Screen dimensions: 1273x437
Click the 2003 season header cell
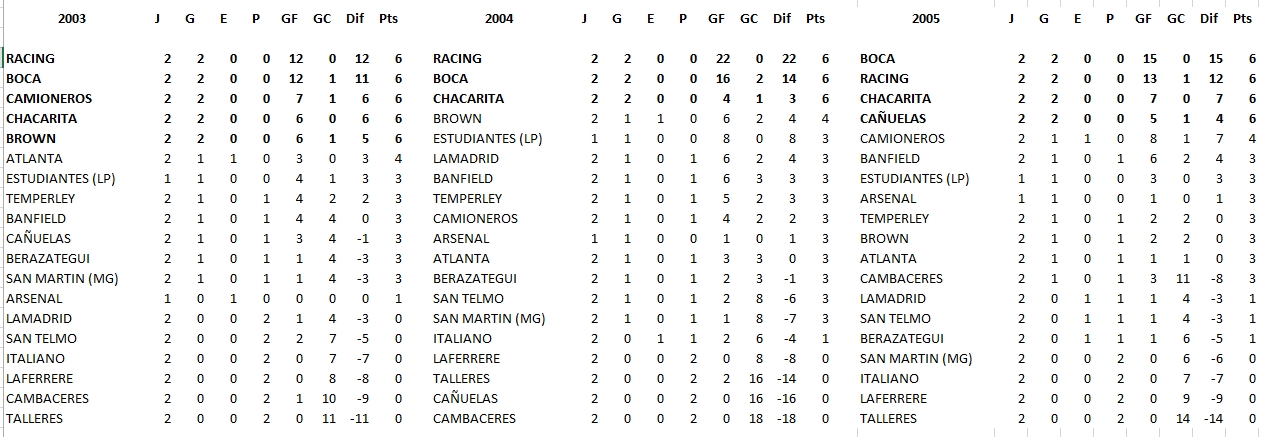[x=72, y=18]
